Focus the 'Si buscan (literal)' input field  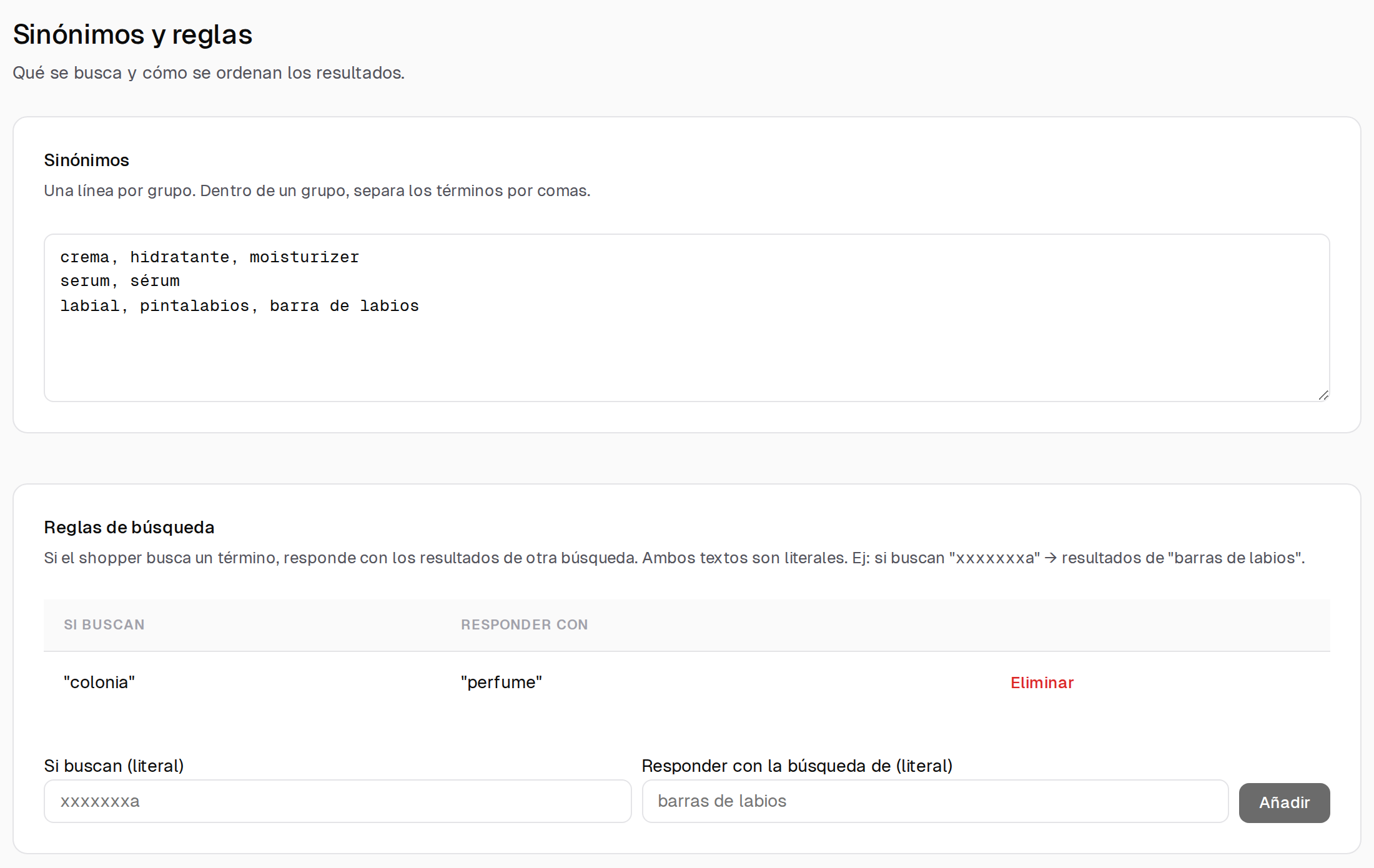click(x=337, y=801)
